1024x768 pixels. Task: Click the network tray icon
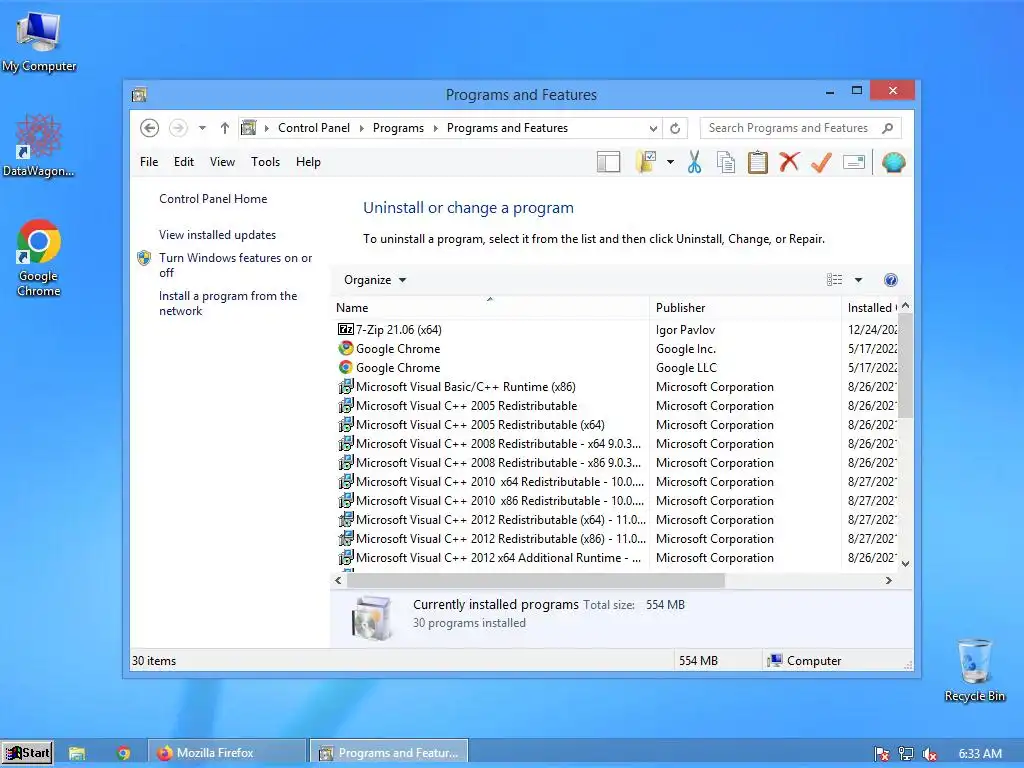(x=906, y=754)
